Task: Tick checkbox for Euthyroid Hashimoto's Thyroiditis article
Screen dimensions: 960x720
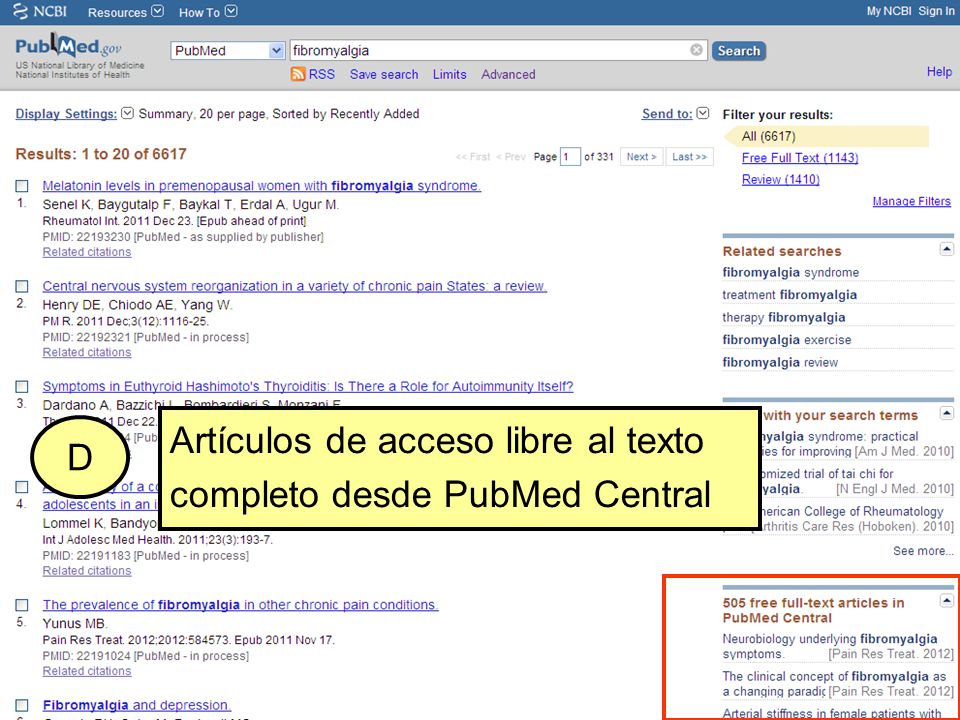Action: click(22, 387)
